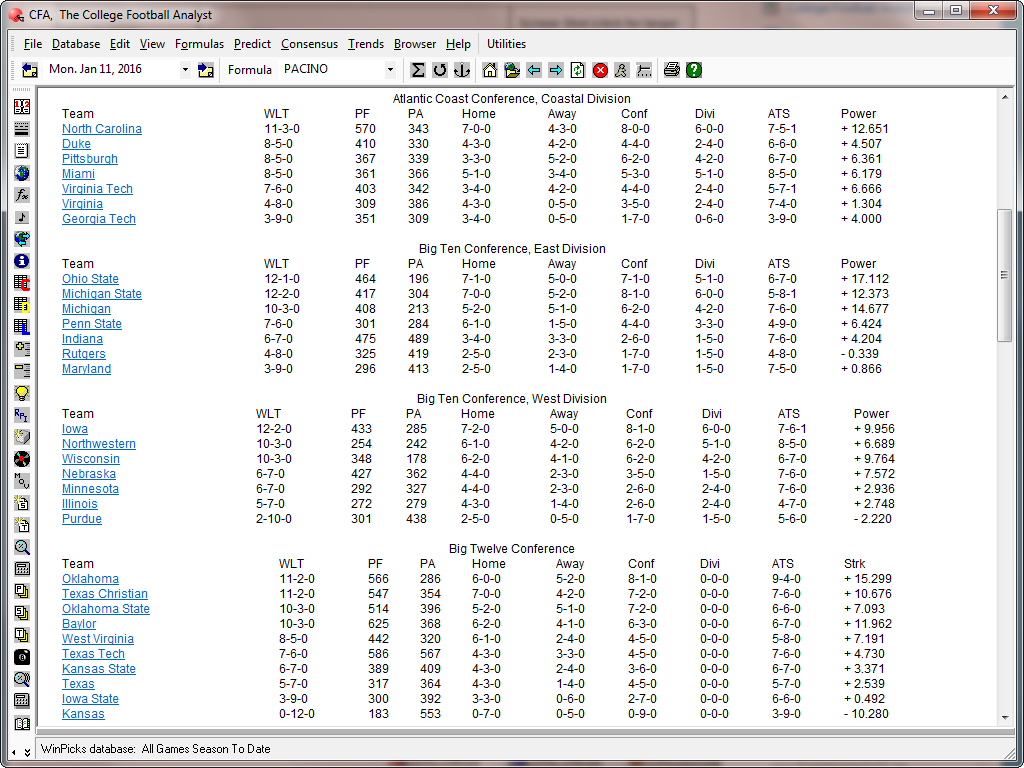
Task: Click the plus list expand sidebar icon
Action: (x=22, y=349)
